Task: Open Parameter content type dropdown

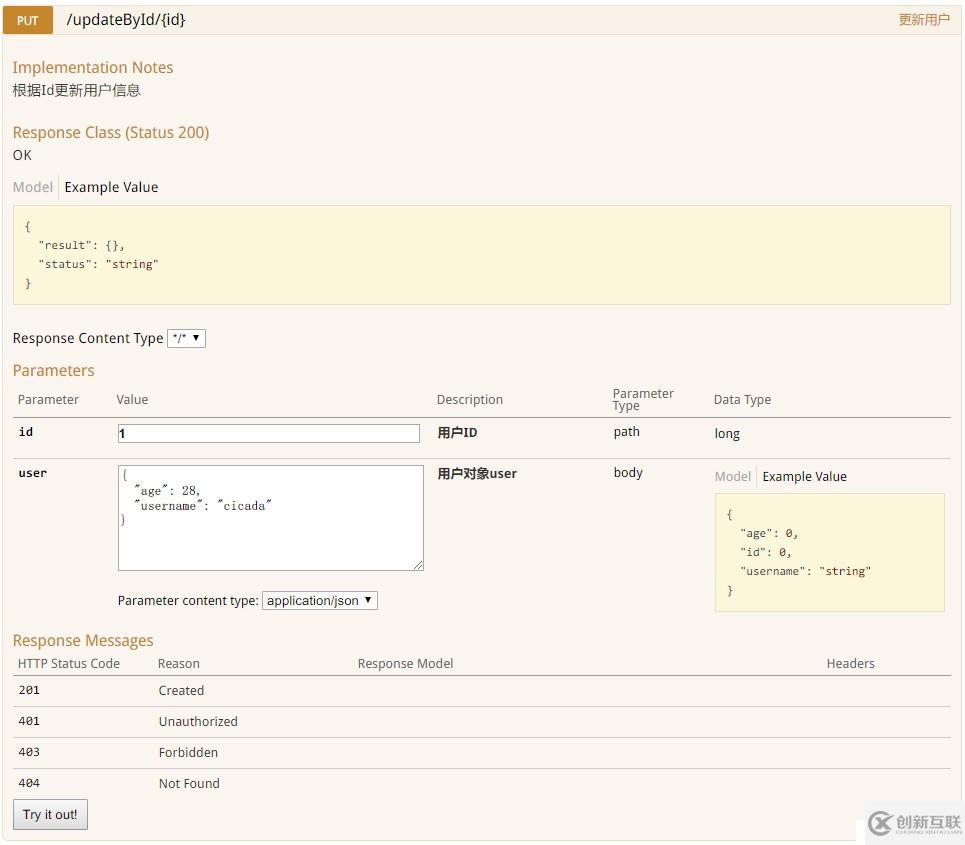Action: pyautogui.click(x=319, y=600)
